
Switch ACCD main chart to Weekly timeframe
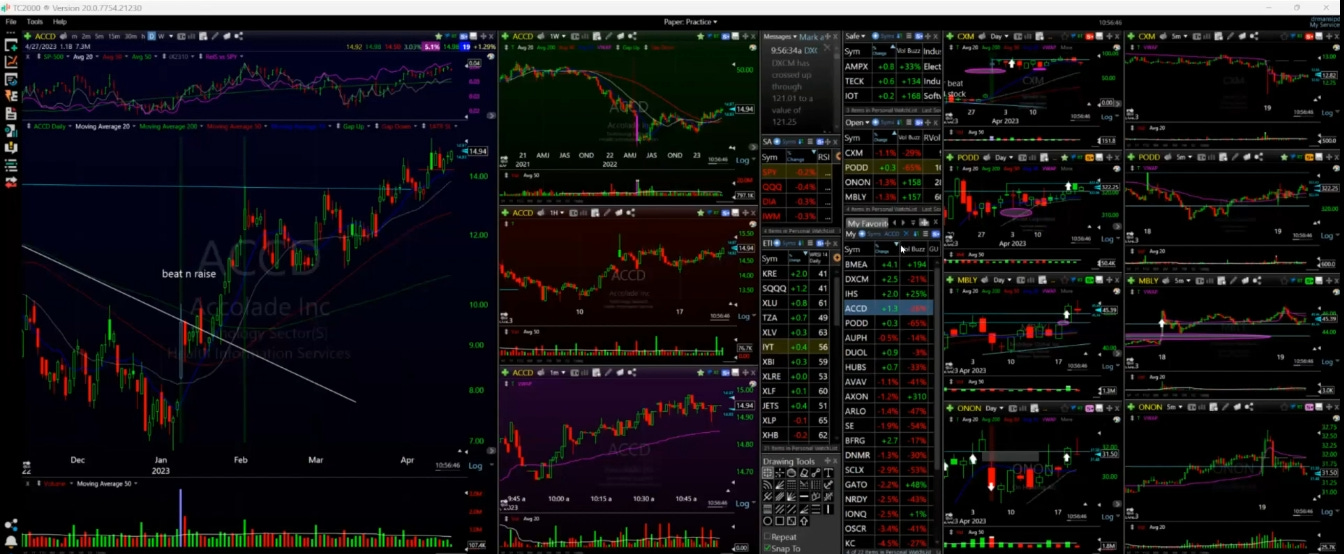click(161, 37)
